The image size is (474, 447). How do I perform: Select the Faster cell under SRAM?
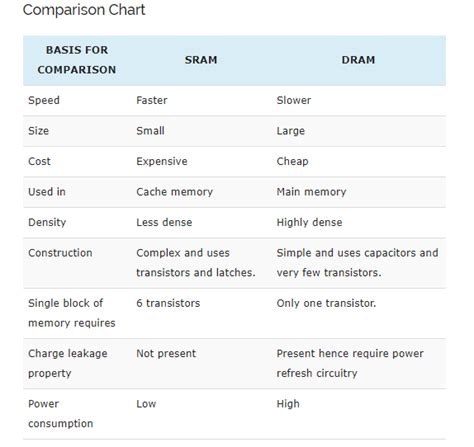152,100
